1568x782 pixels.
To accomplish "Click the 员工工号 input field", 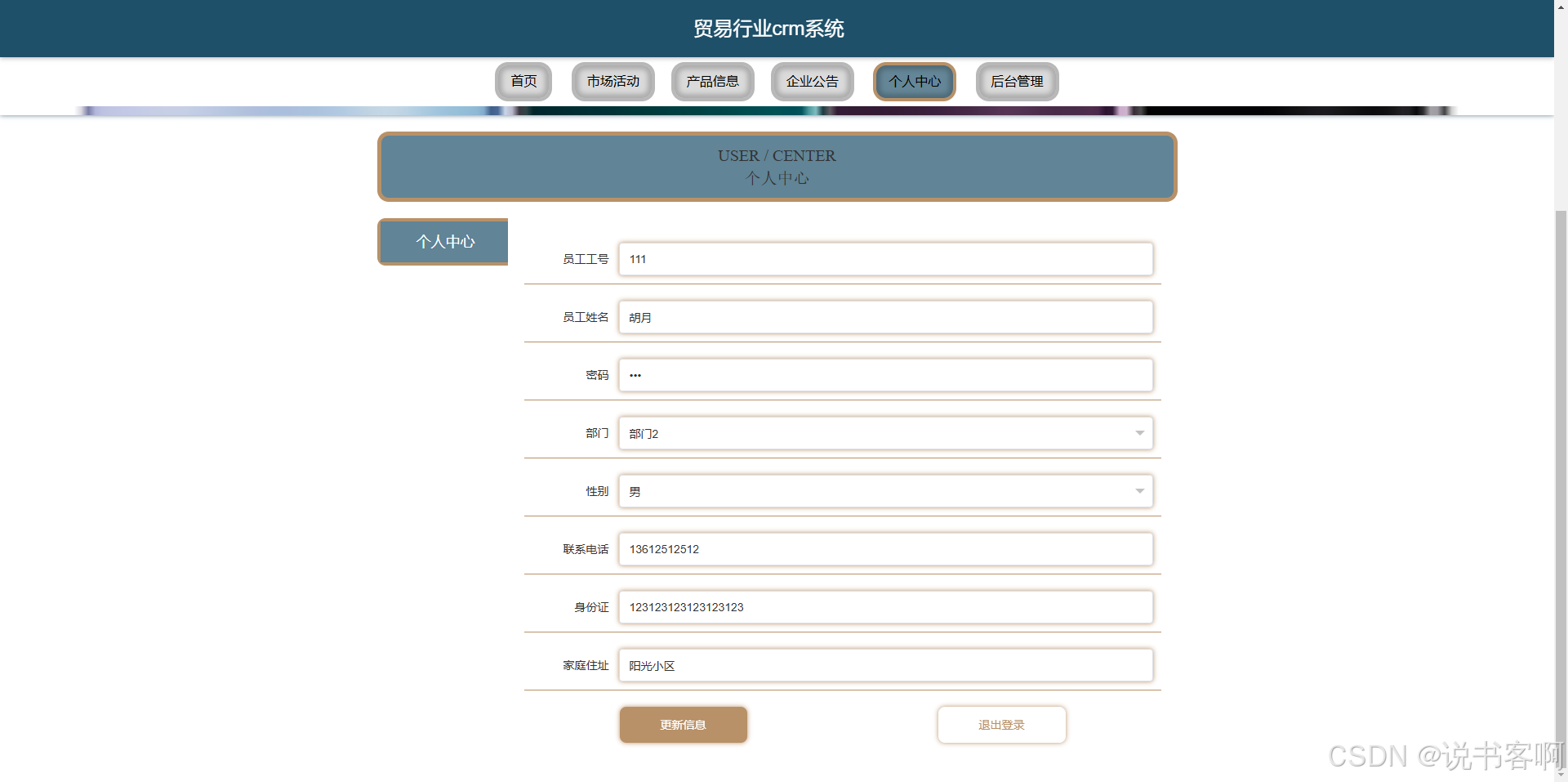I will click(x=886, y=259).
